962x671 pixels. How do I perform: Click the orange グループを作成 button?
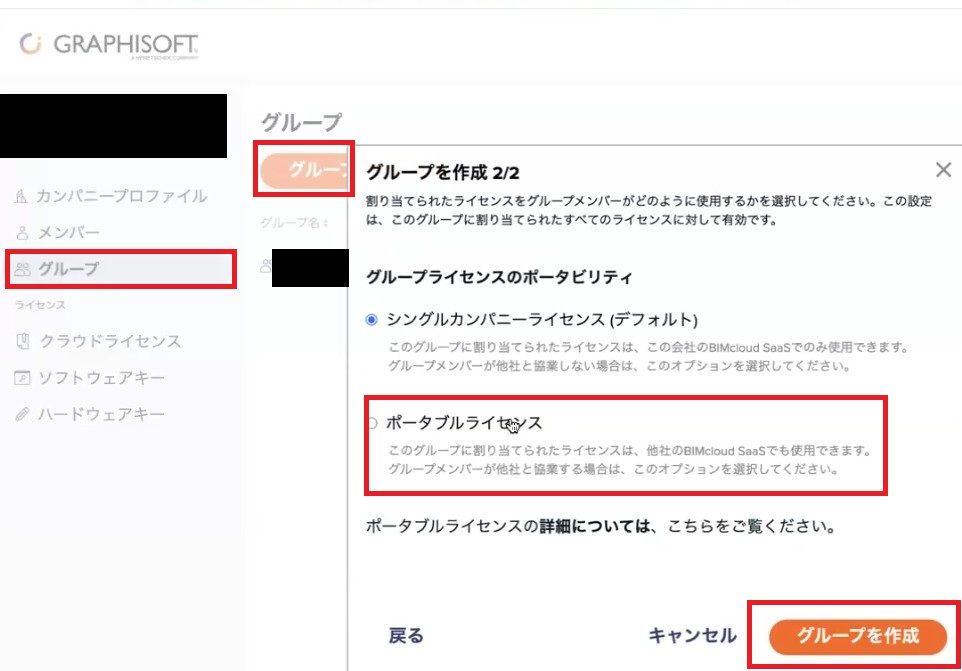[858, 636]
